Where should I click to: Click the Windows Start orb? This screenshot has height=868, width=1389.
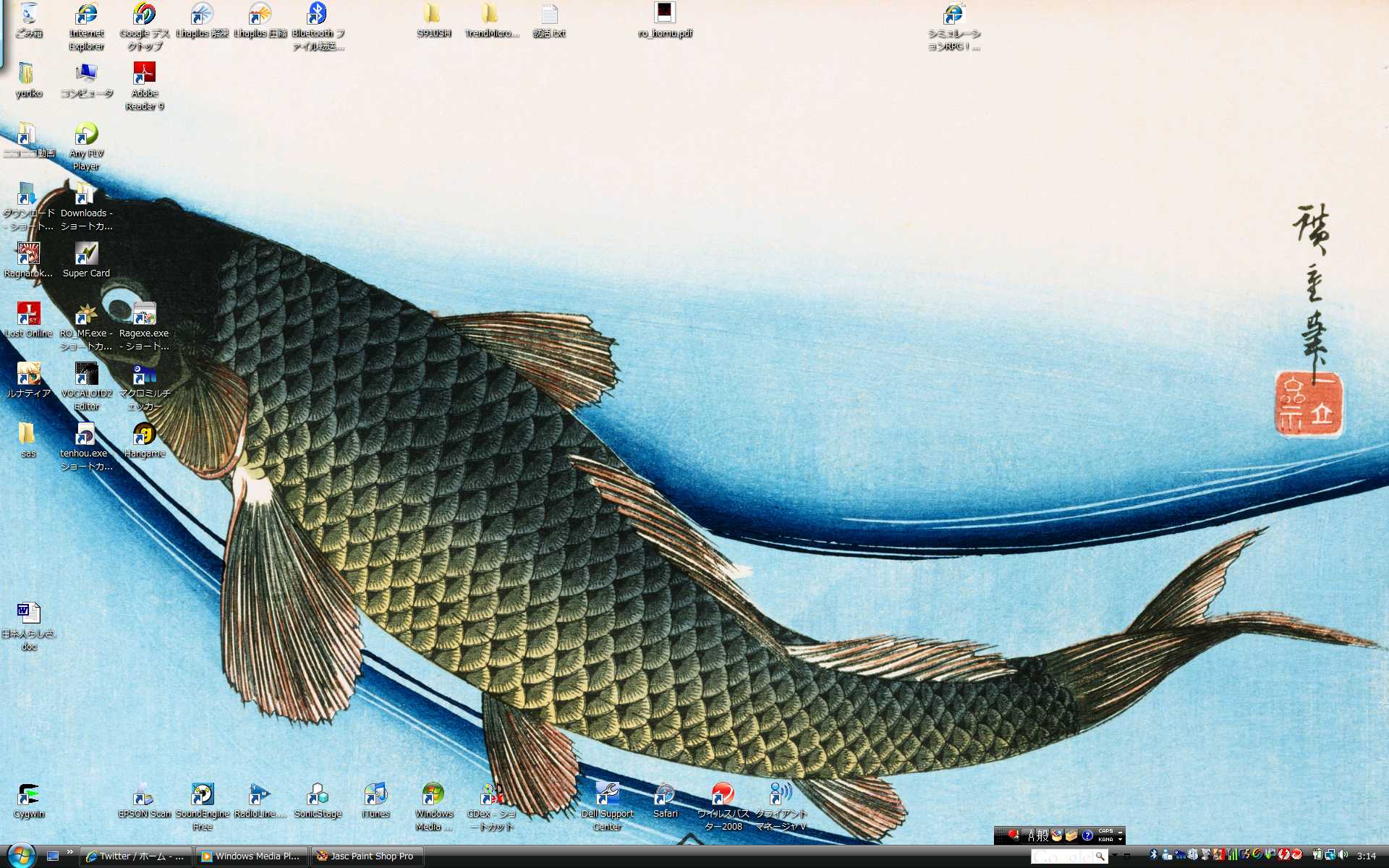pyautogui.click(x=20, y=855)
